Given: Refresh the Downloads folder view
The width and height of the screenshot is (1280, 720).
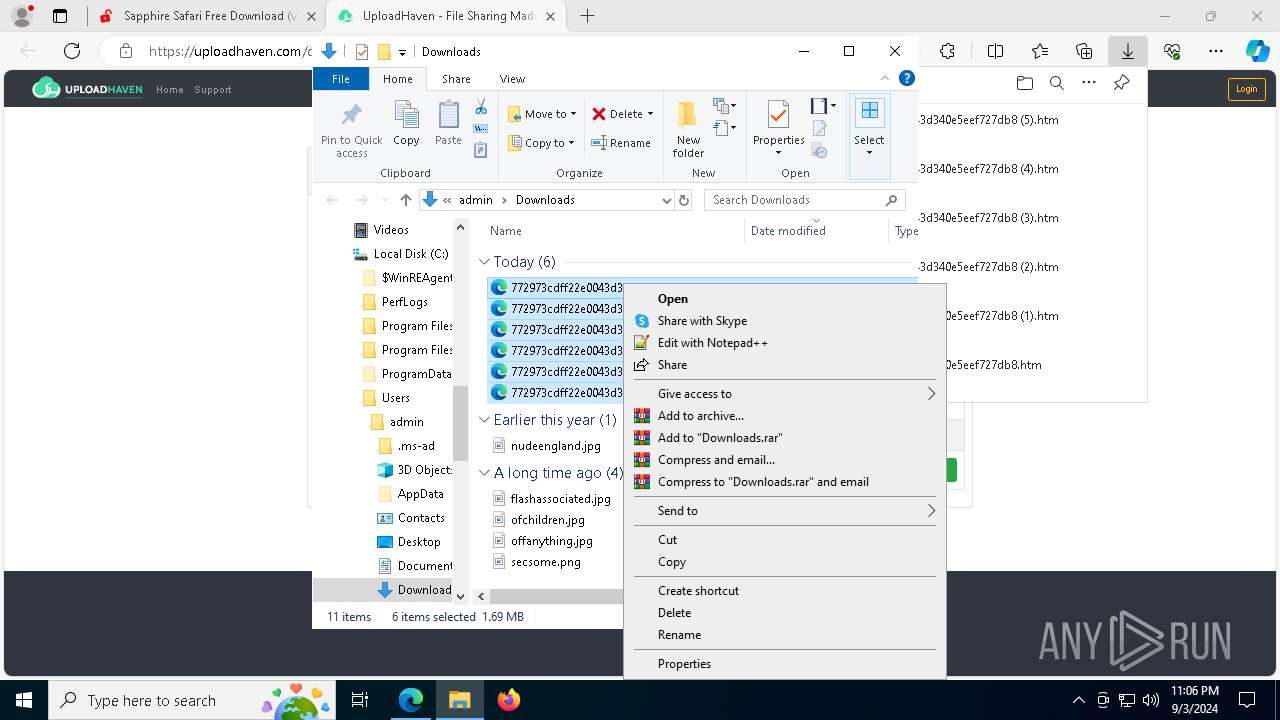Looking at the screenshot, I should (x=684, y=200).
